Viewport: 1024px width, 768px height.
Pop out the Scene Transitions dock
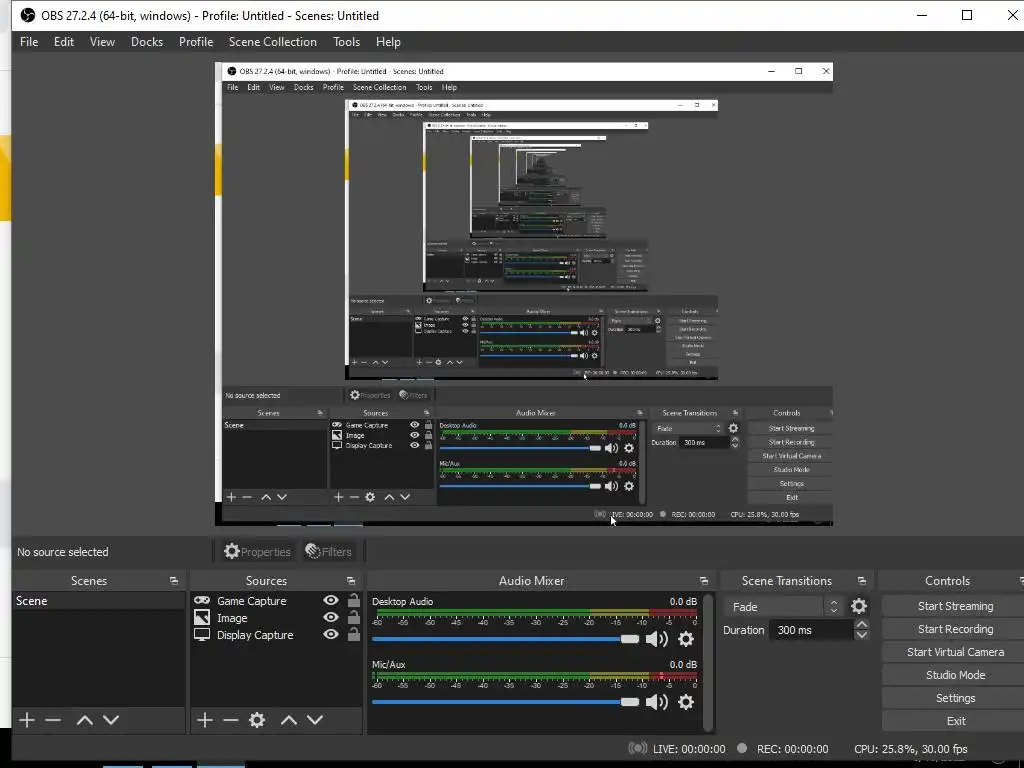pyautogui.click(x=861, y=581)
